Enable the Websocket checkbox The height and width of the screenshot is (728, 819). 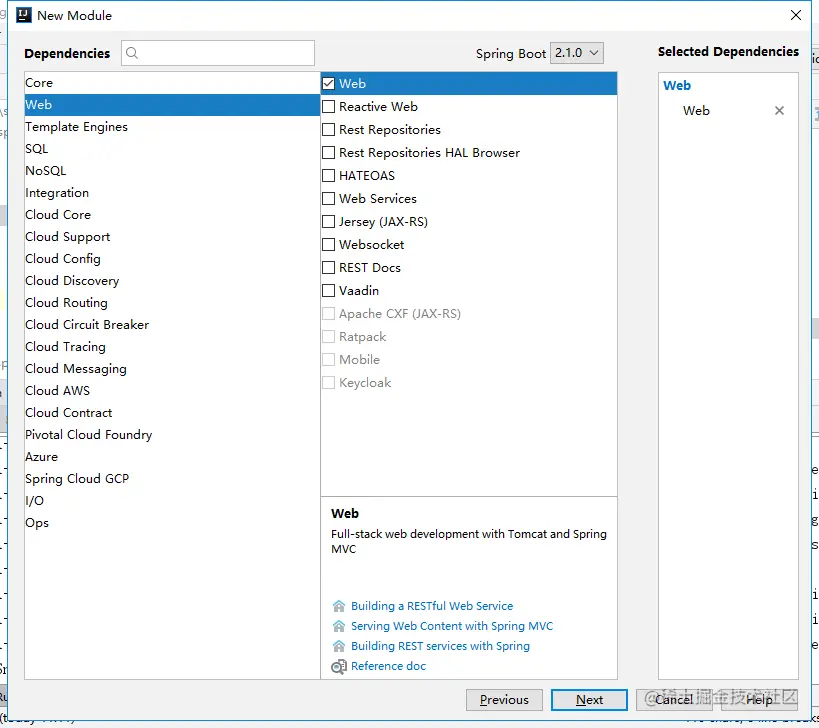point(329,244)
